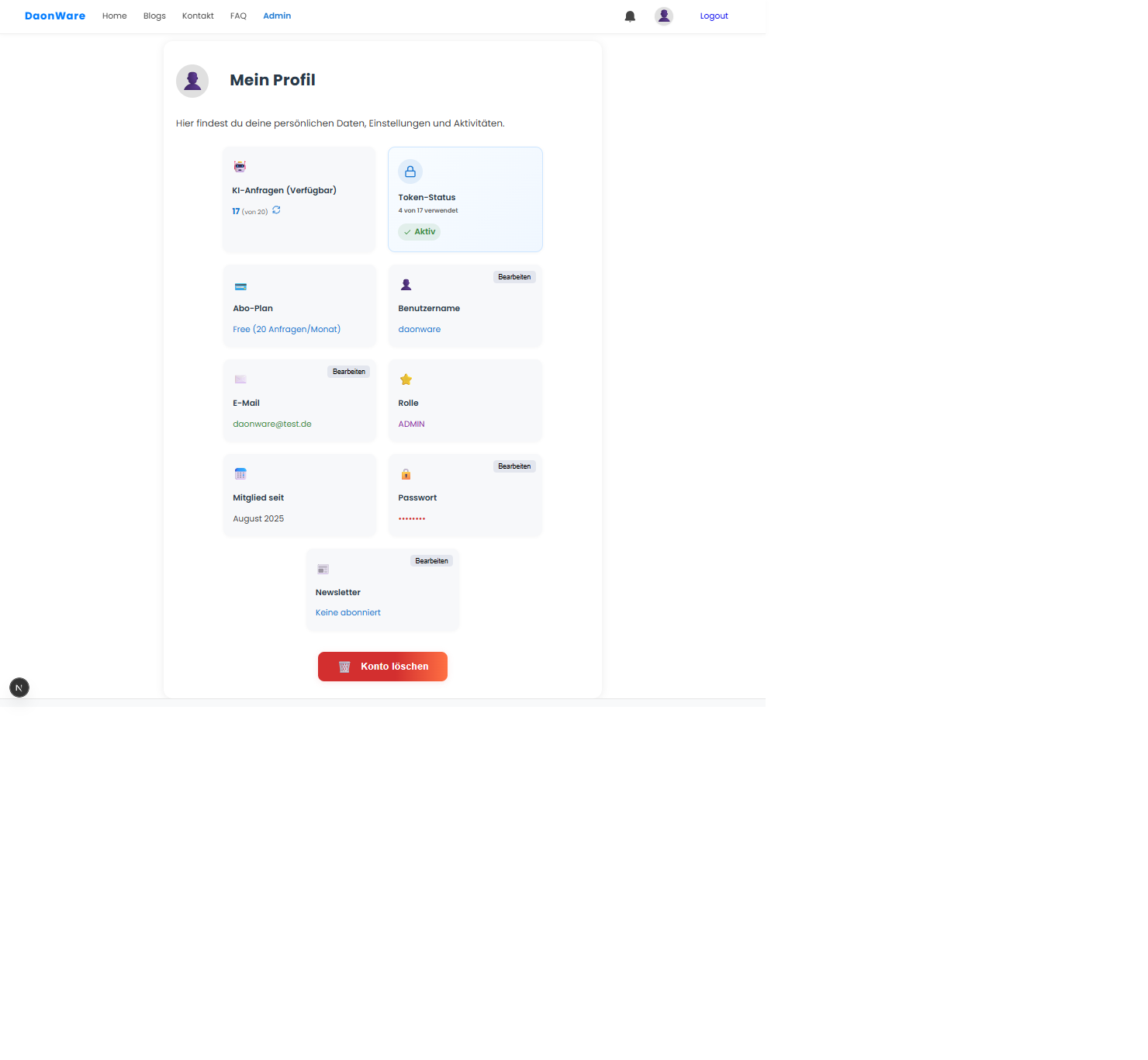Click the email daonware@test.de
This screenshot has height=1060, width=1148.
(272, 424)
